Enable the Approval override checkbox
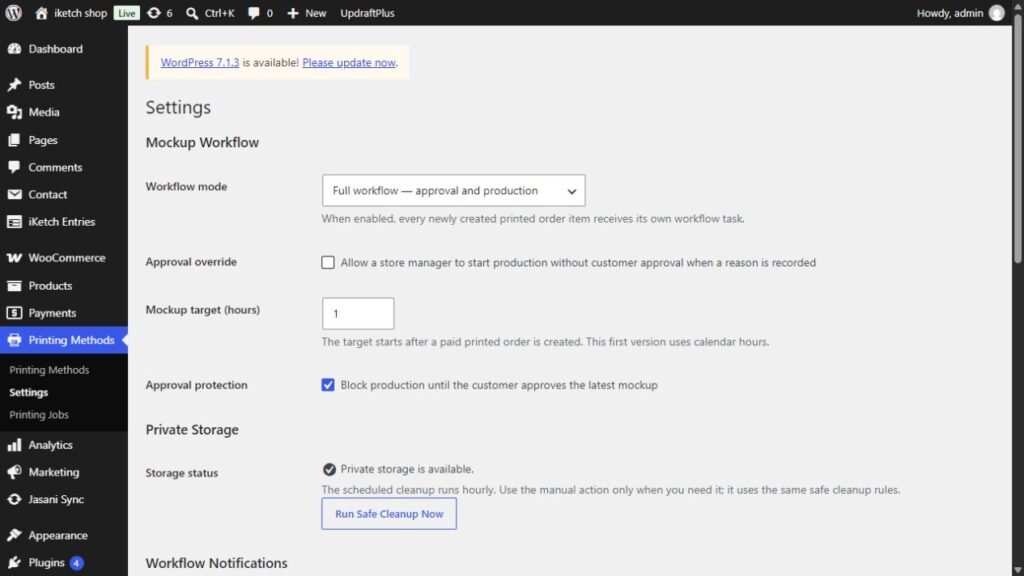This screenshot has width=1024, height=576. [328, 263]
